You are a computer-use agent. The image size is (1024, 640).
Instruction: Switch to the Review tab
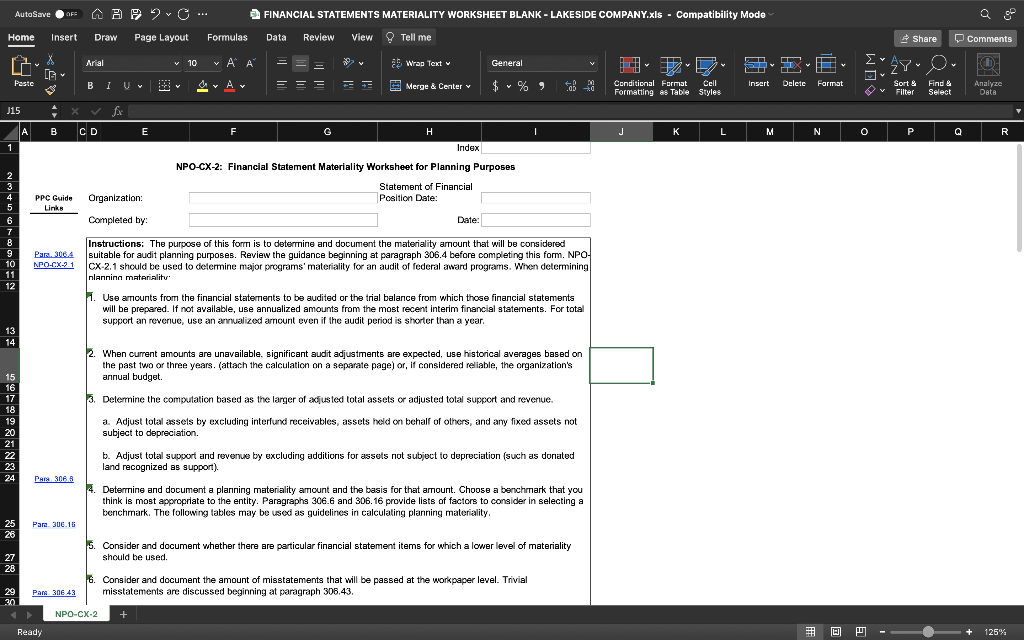click(319, 37)
